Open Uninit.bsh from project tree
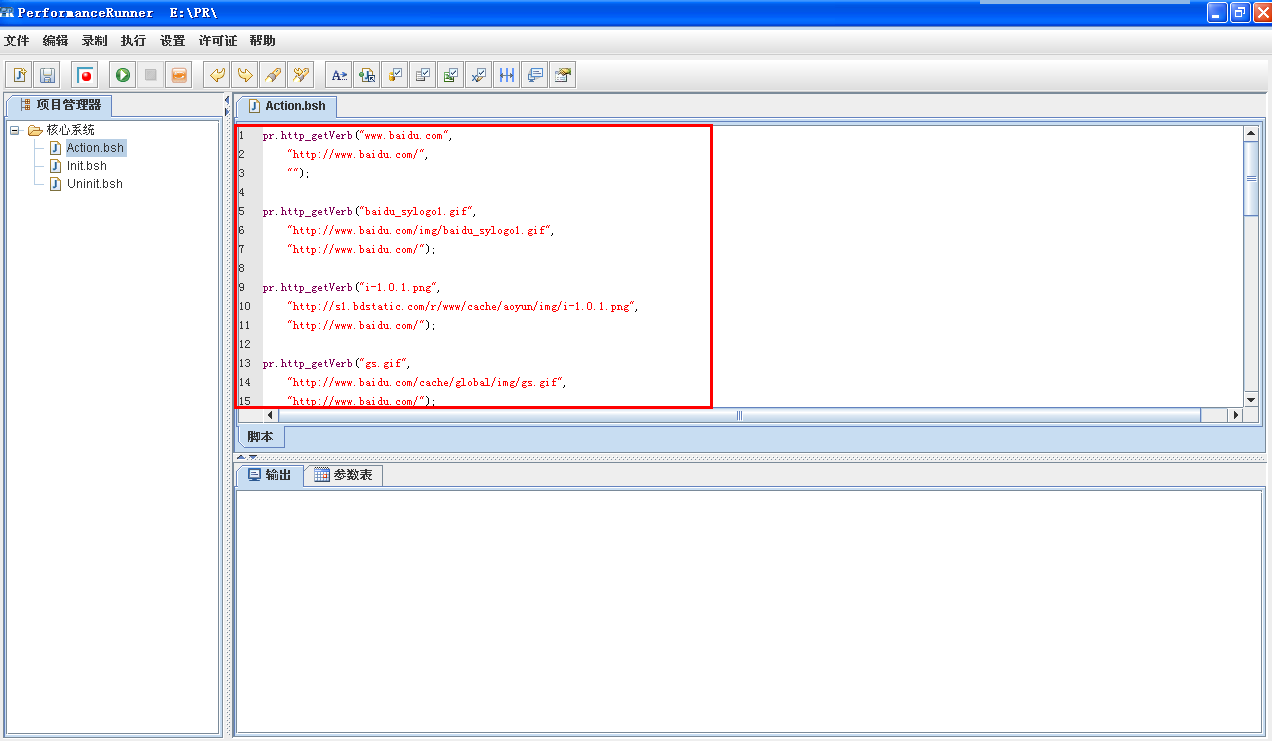1272x741 pixels. coord(94,184)
